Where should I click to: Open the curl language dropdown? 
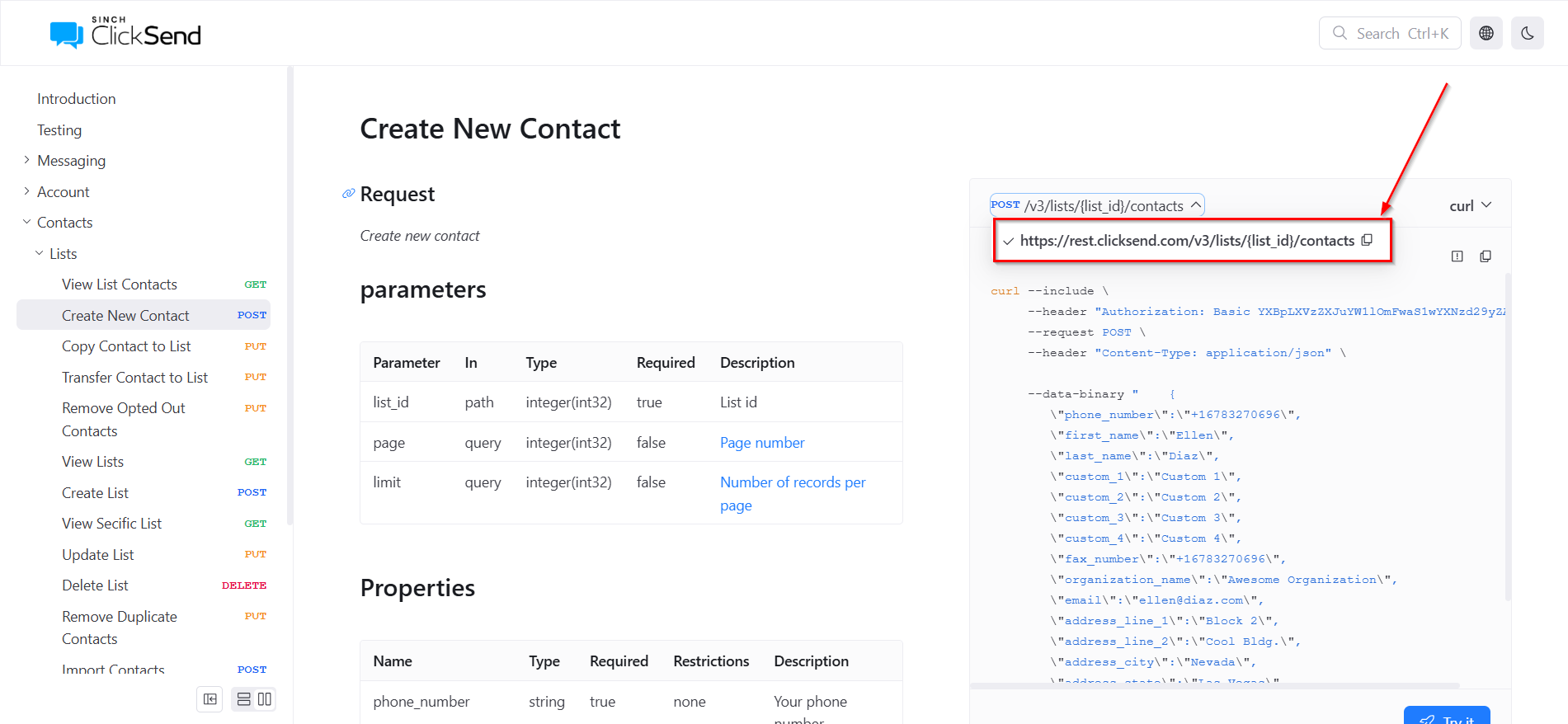coord(1470,205)
